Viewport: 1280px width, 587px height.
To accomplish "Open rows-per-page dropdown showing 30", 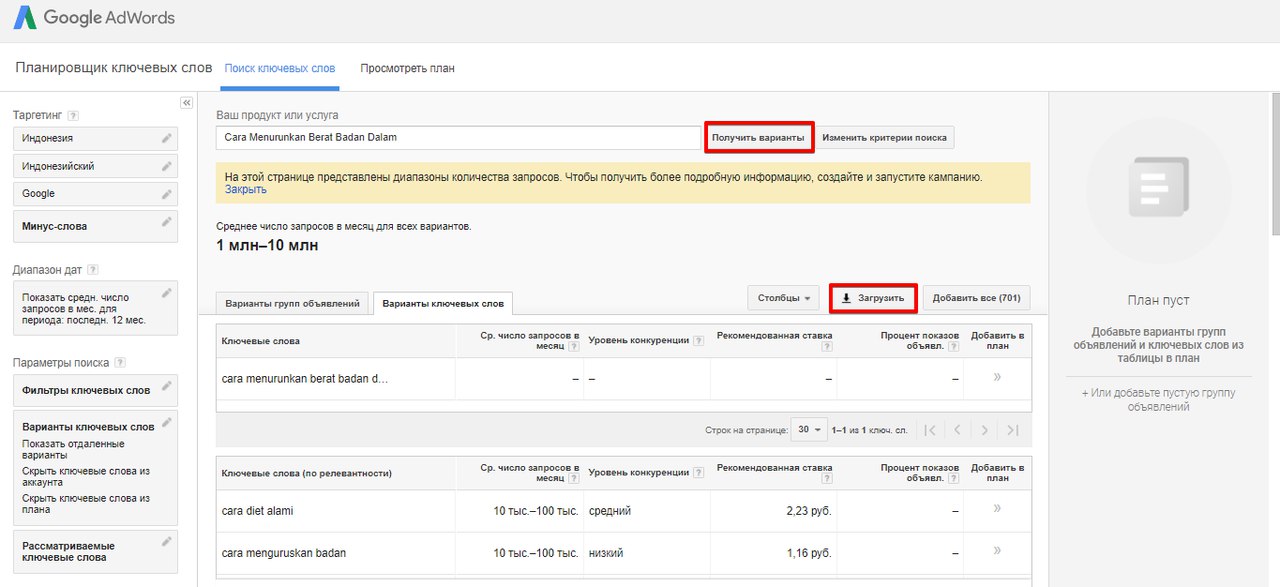I will pos(808,430).
